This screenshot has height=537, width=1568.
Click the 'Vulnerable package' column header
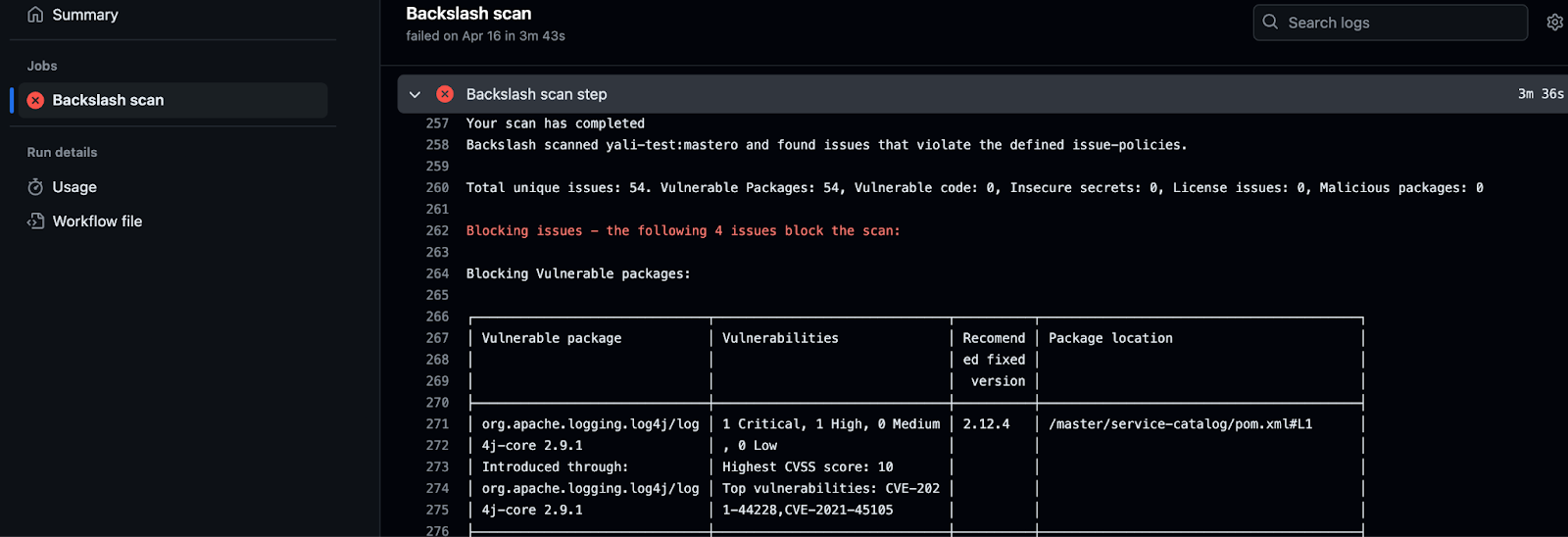552,338
